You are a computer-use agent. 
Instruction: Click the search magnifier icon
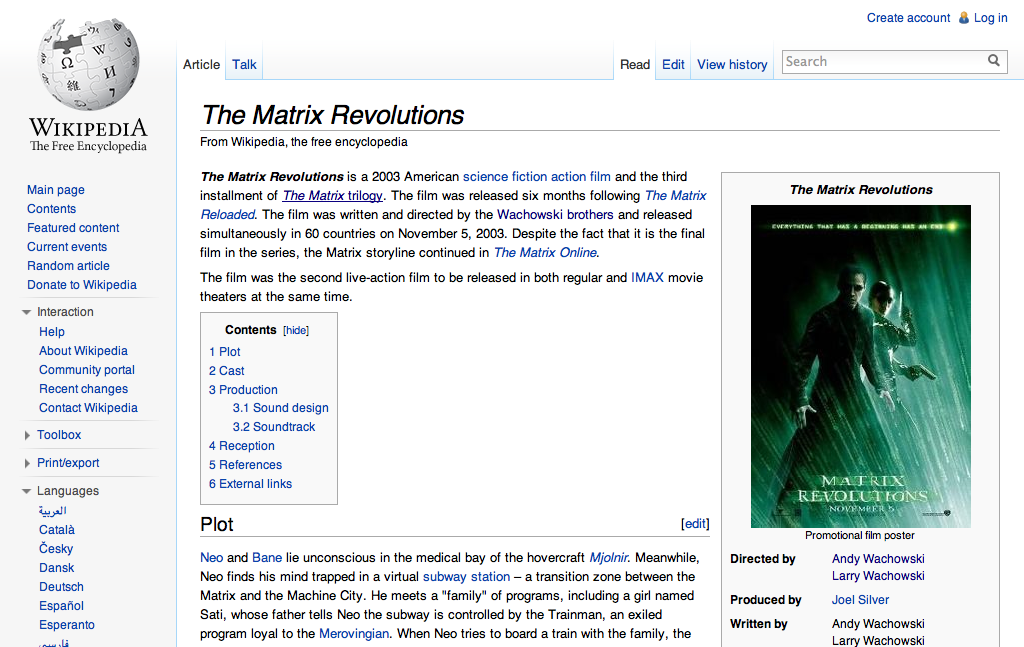point(993,61)
